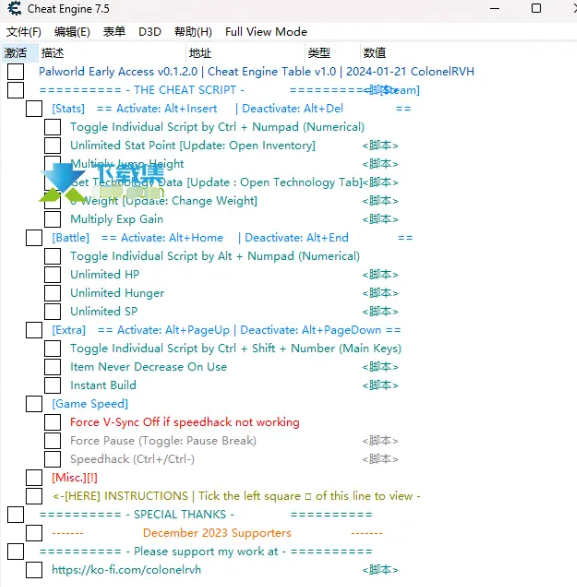Enable Item Never Decrease On Use checkbox
Screen dimensions: 577x587
click(x=52, y=367)
